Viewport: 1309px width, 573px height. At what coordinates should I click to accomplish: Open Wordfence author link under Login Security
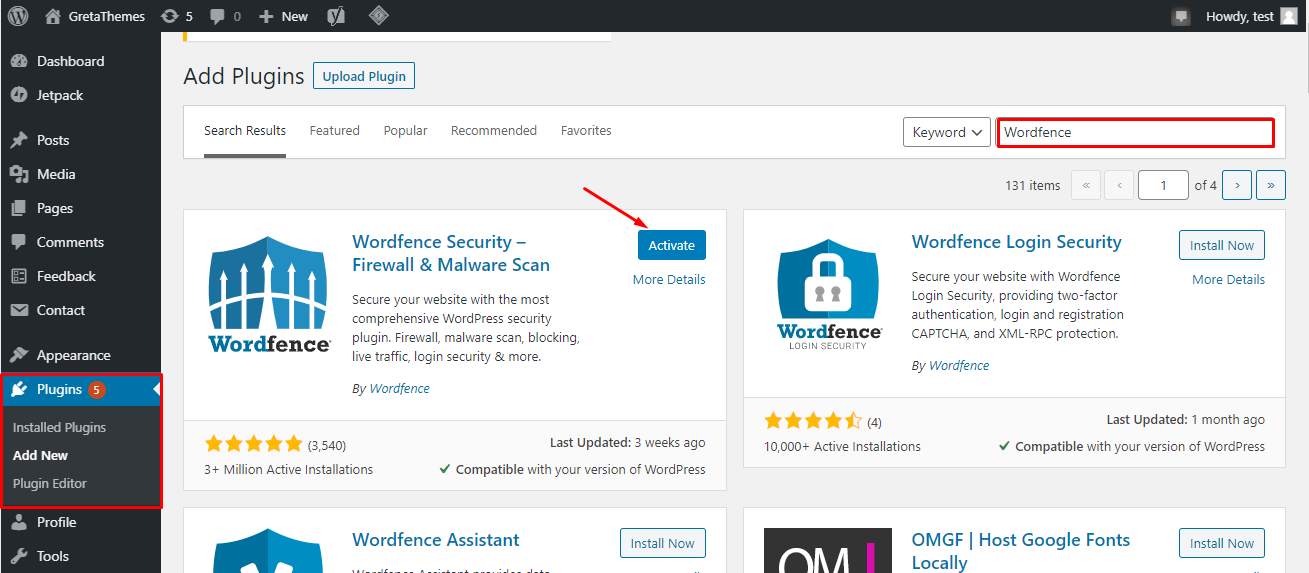(x=959, y=366)
